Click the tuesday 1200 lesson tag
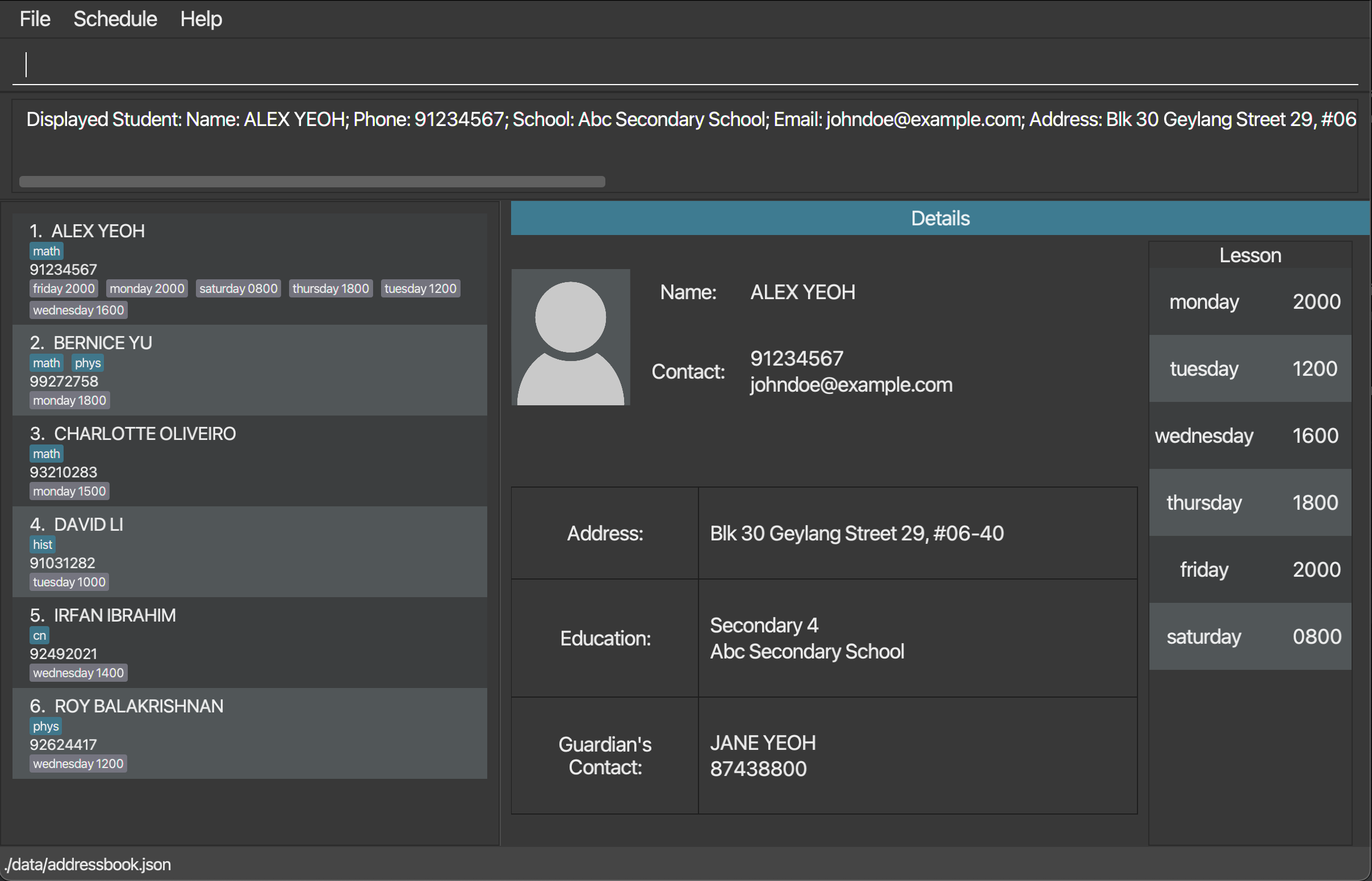The height and width of the screenshot is (881, 1372). (x=421, y=288)
